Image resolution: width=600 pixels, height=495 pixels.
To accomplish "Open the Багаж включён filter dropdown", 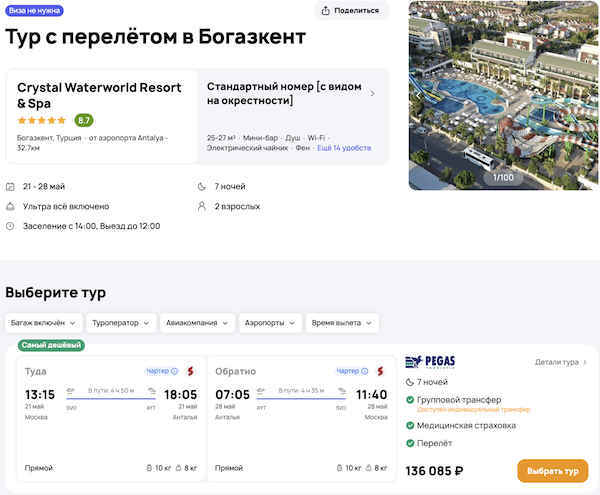I will (42, 323).
